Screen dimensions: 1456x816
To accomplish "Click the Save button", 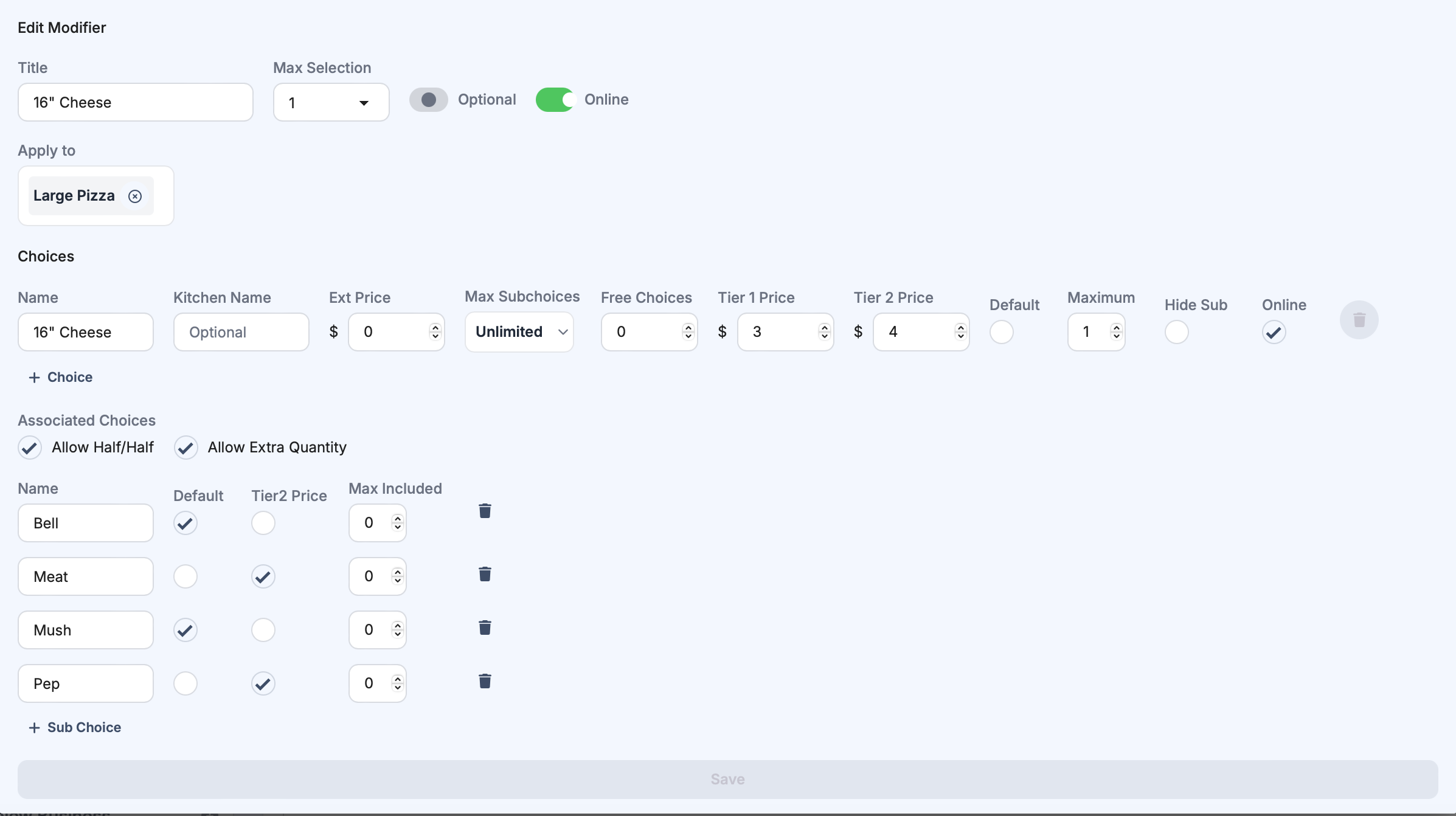I will (727, 779).
